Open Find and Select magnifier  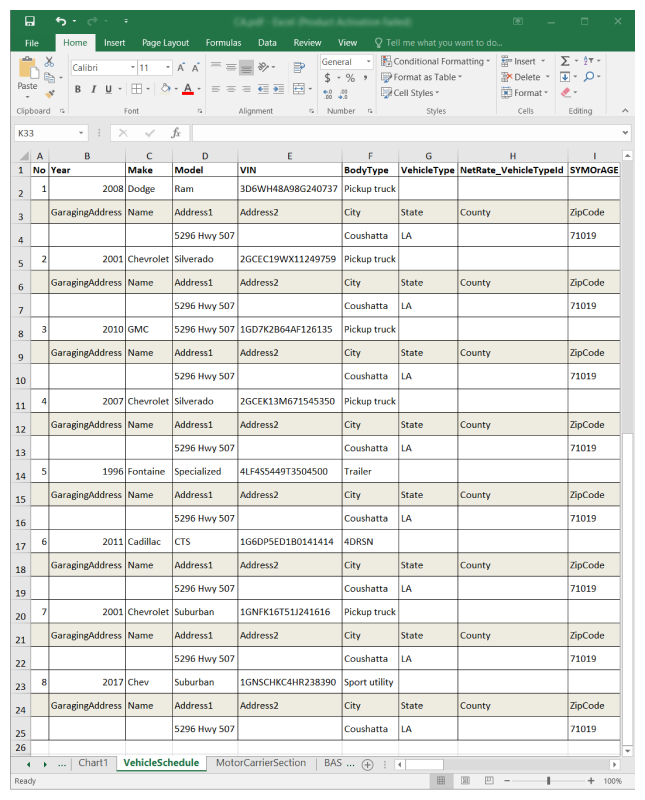pos(589,77)
